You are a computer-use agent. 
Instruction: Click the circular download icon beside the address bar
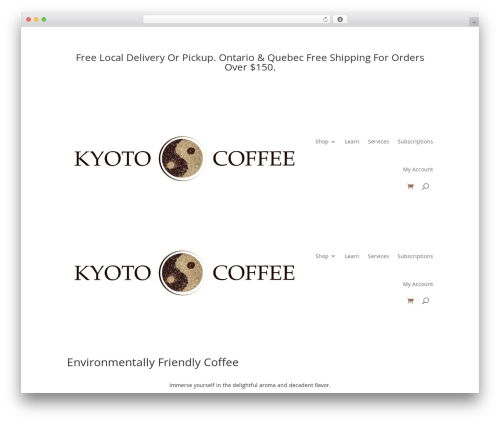340,19
